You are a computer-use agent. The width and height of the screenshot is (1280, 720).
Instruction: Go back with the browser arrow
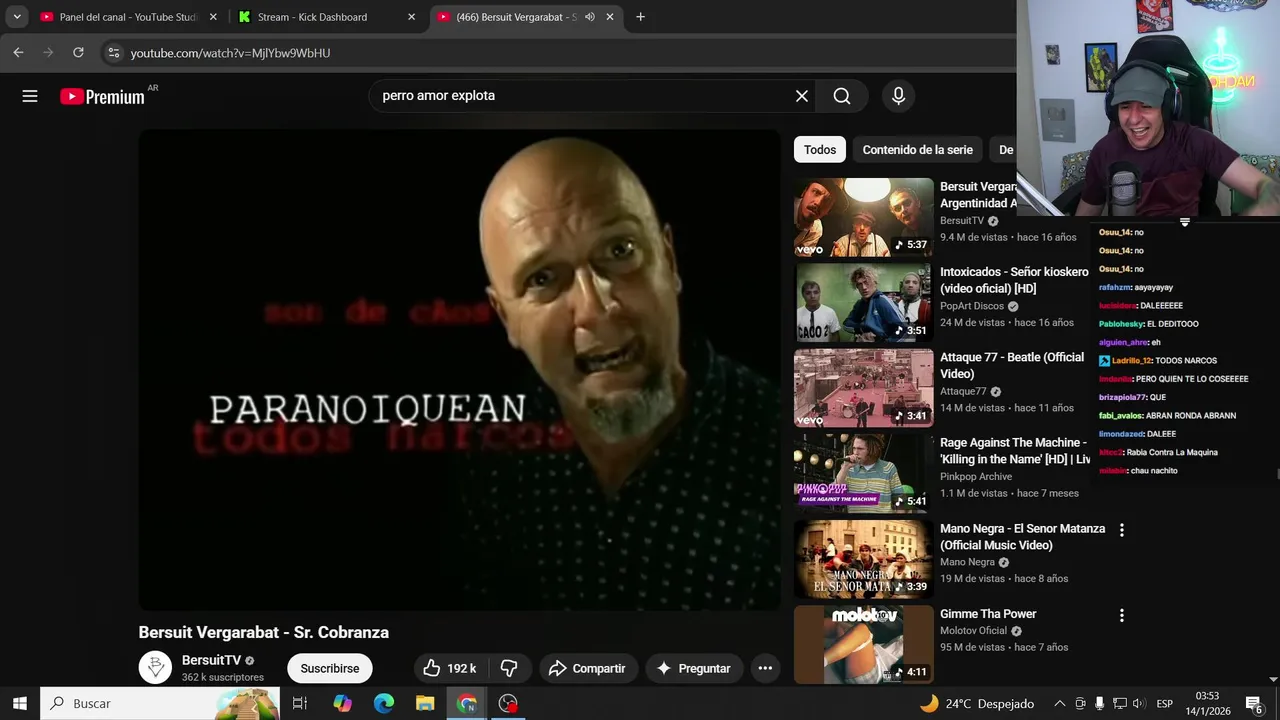(x=18, y=52)
